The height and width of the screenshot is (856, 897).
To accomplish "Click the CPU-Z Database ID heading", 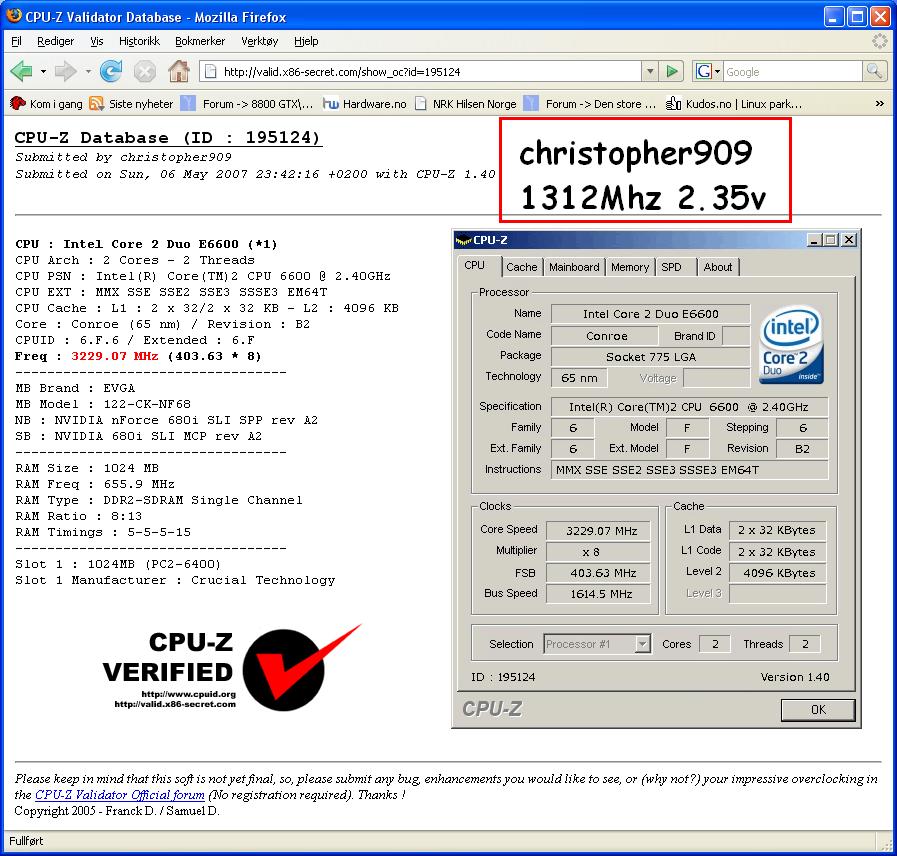I will [x=168, y=138].
